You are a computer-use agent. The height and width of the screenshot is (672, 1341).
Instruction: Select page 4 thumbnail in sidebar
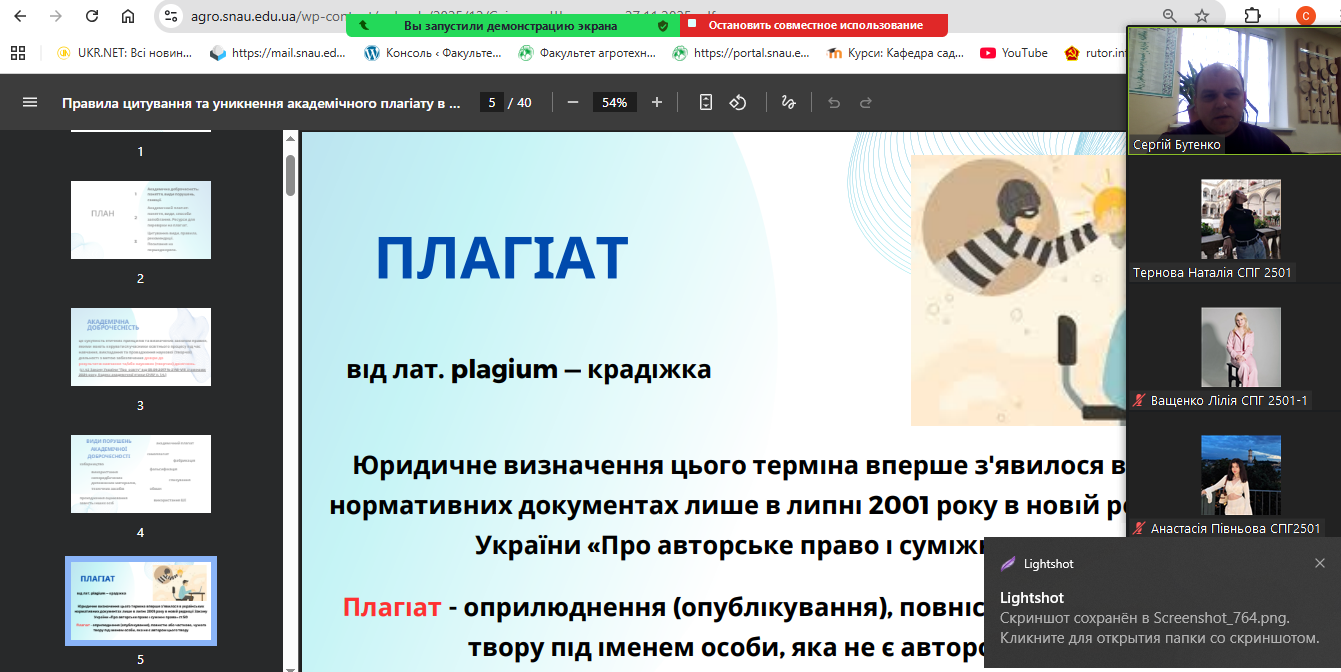pos(140,474)
